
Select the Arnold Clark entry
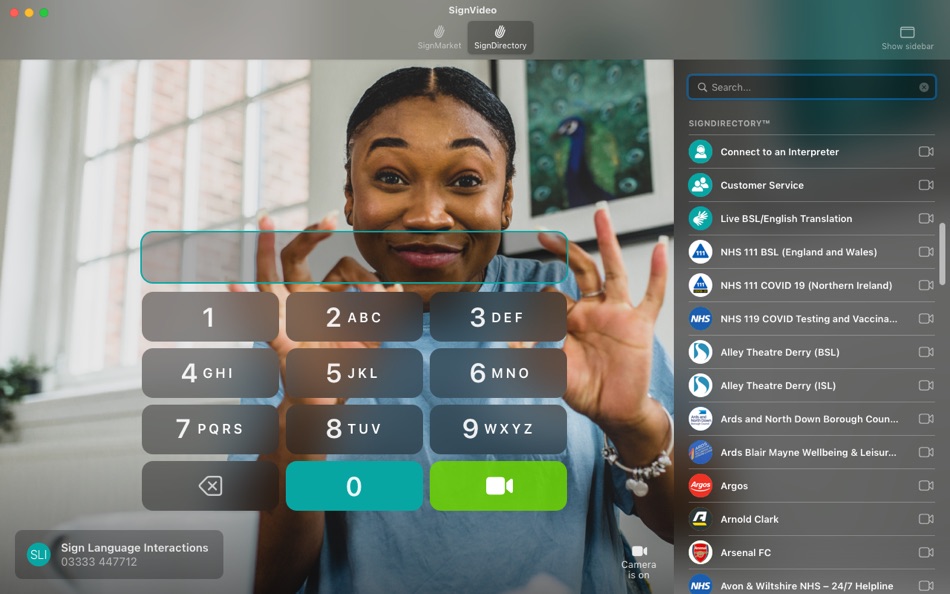coord(811,519)
